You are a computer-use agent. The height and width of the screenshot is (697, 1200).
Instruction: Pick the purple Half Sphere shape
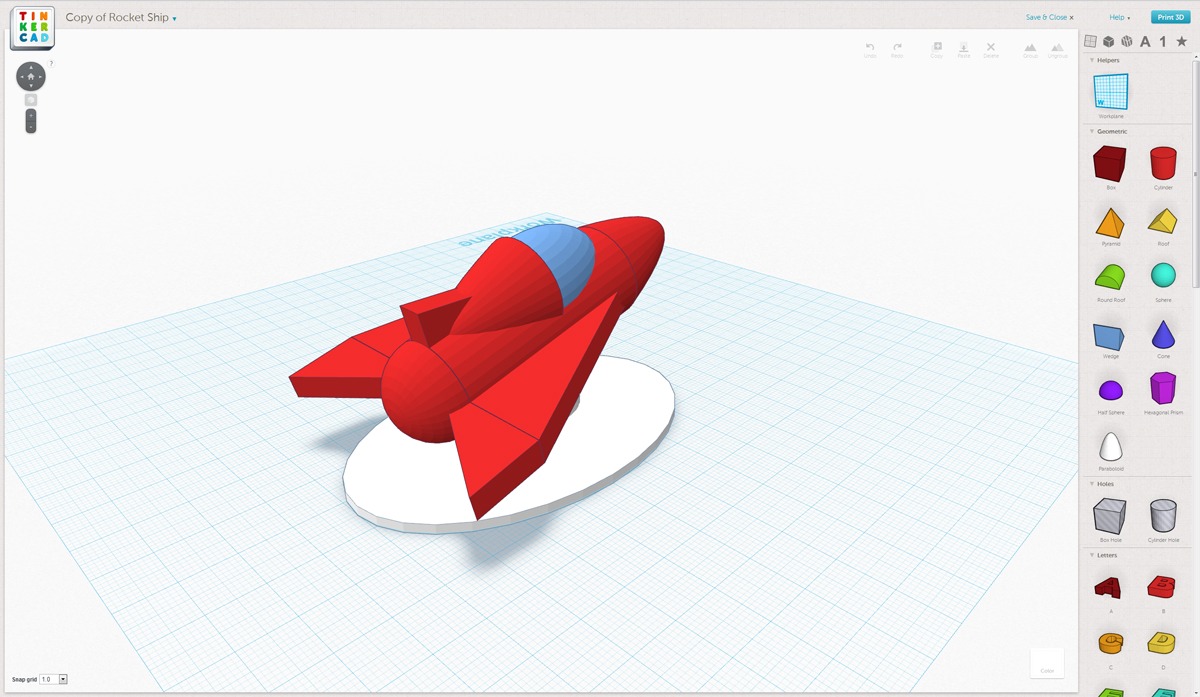pyautogui.click(x=1110, y=392)
